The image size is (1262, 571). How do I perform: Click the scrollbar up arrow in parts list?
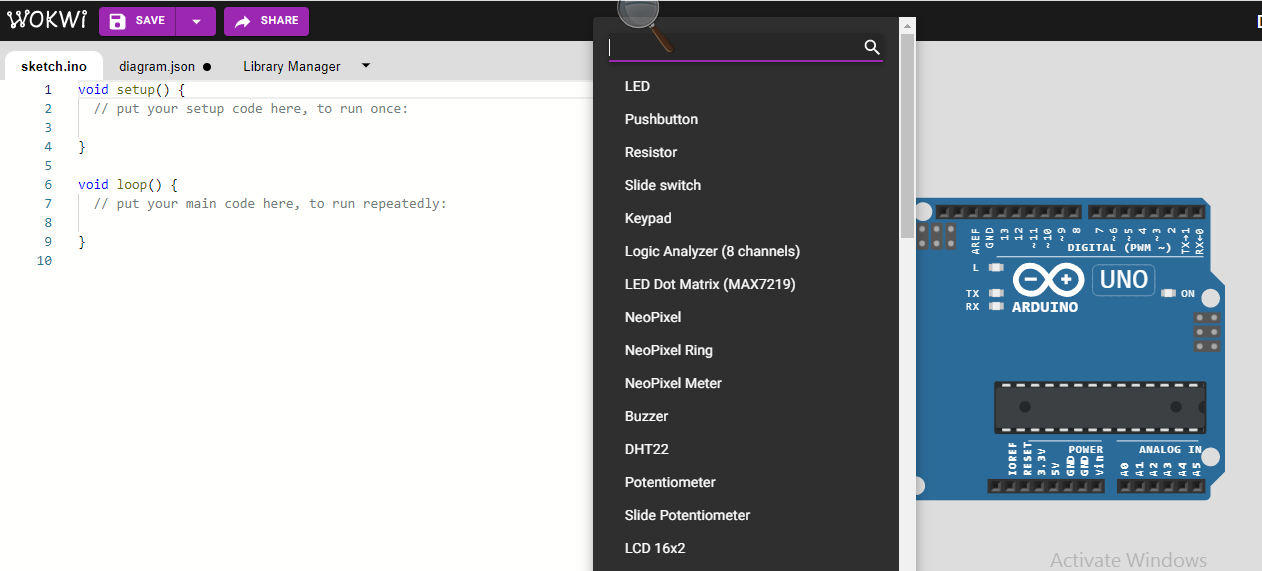click(908, 25)
